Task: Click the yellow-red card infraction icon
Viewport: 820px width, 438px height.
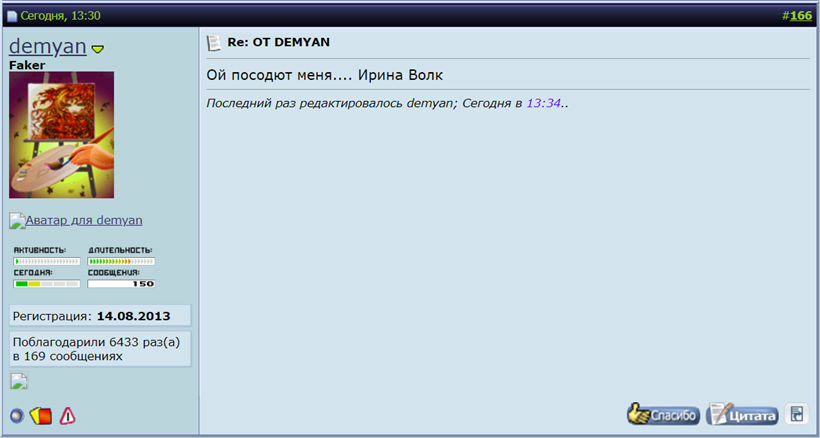Action: coord(41,415)
